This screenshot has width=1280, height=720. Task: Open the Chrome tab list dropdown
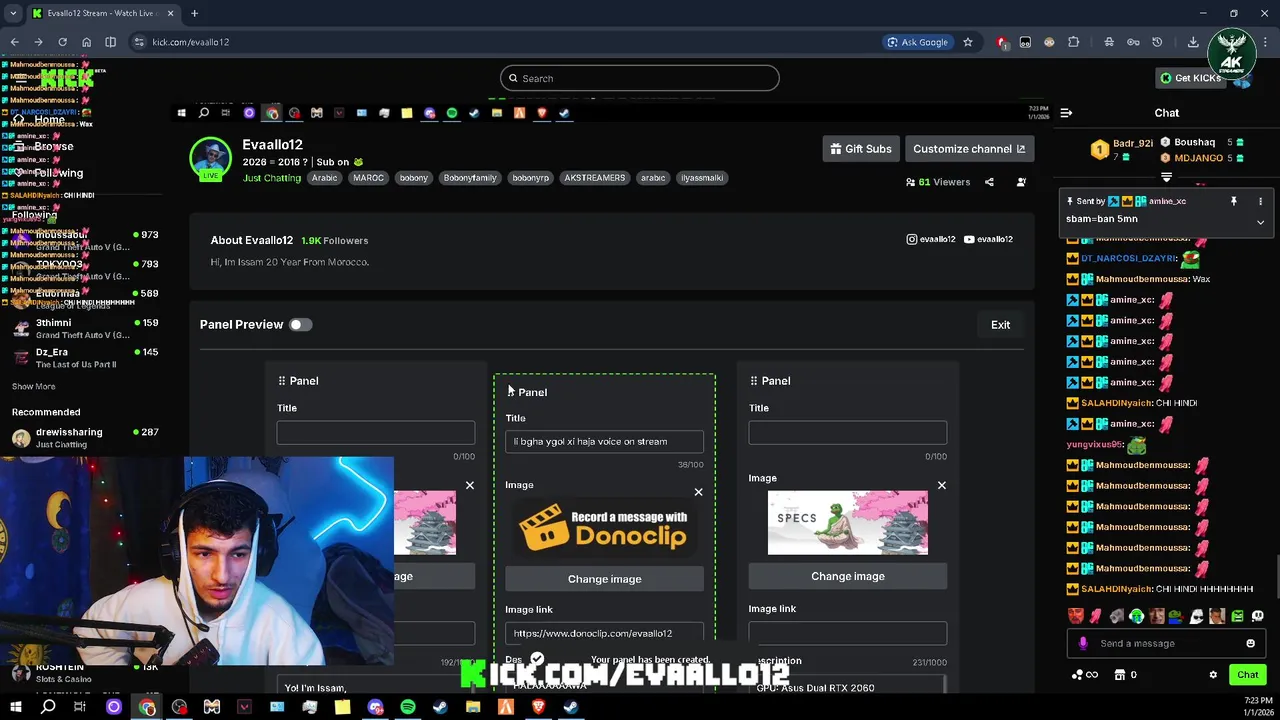pyautogui.click(x=13, y=13)
